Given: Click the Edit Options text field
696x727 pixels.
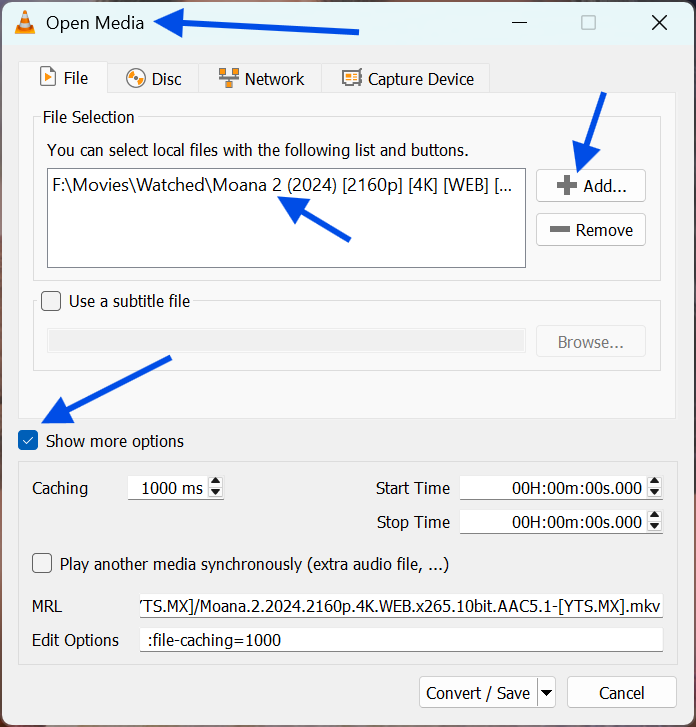Looking at the screenshot, I should [401, 640].
